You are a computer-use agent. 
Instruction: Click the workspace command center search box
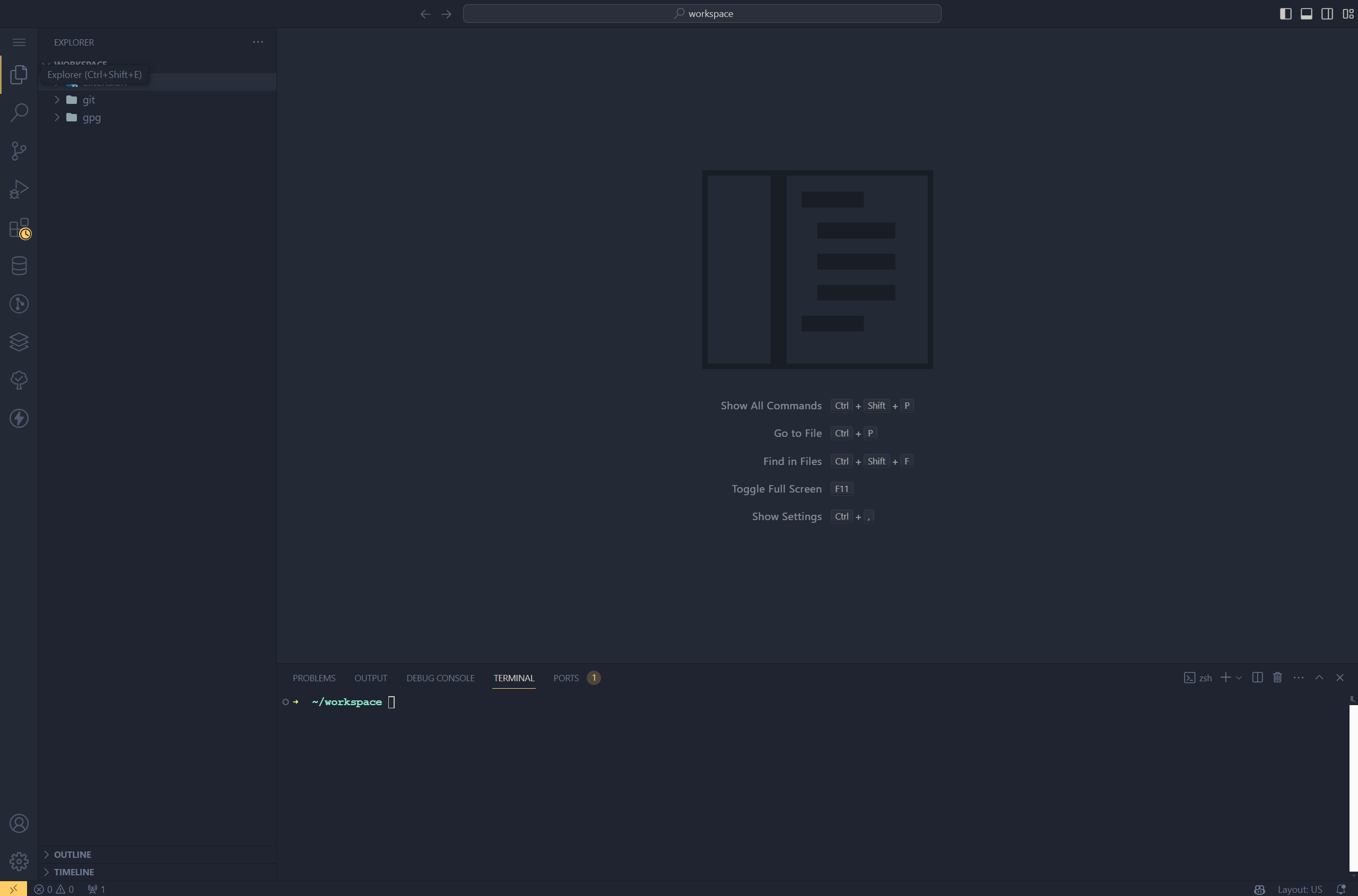(x=702, y=14)
